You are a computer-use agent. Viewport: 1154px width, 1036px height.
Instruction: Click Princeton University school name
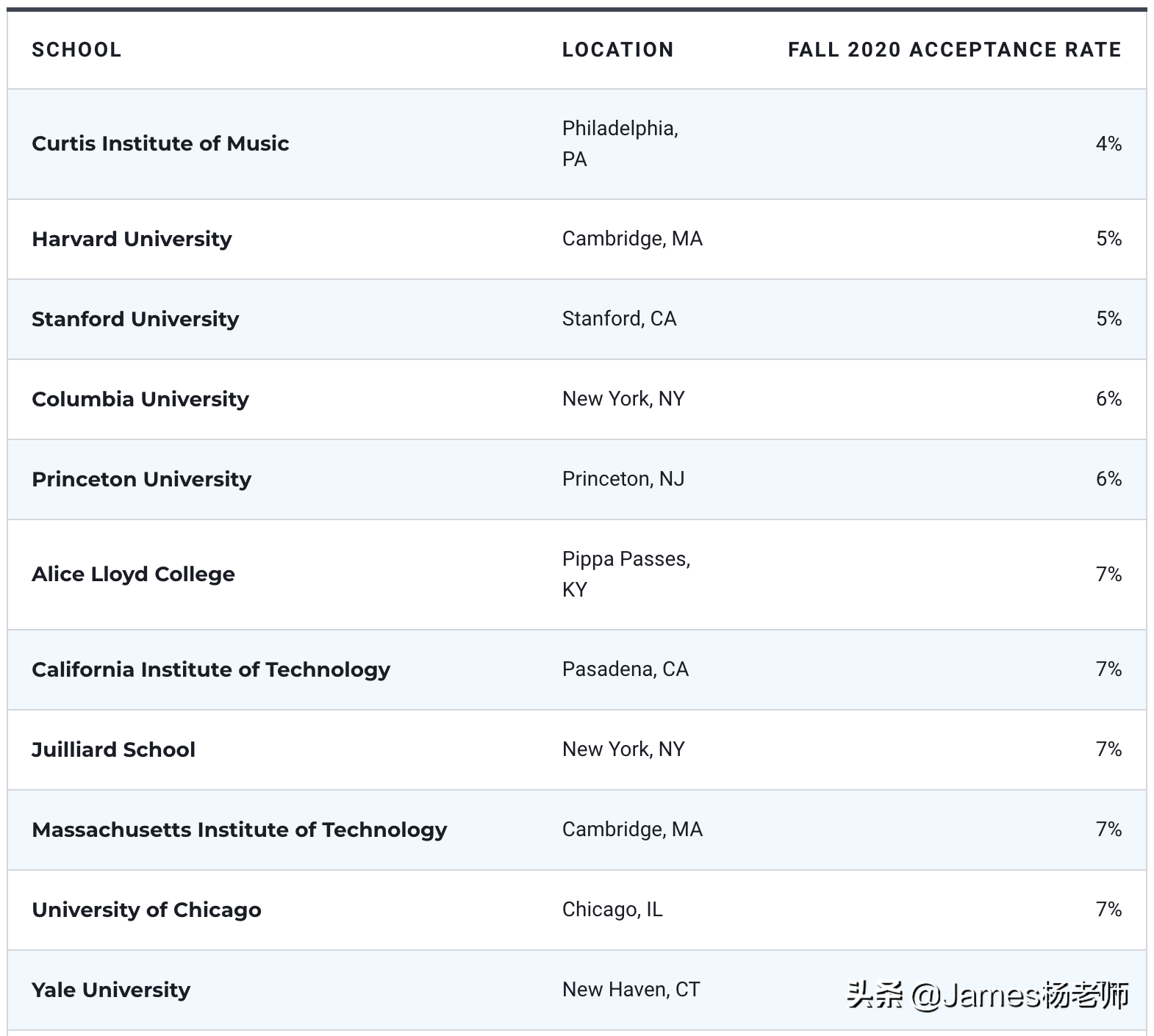141,479
